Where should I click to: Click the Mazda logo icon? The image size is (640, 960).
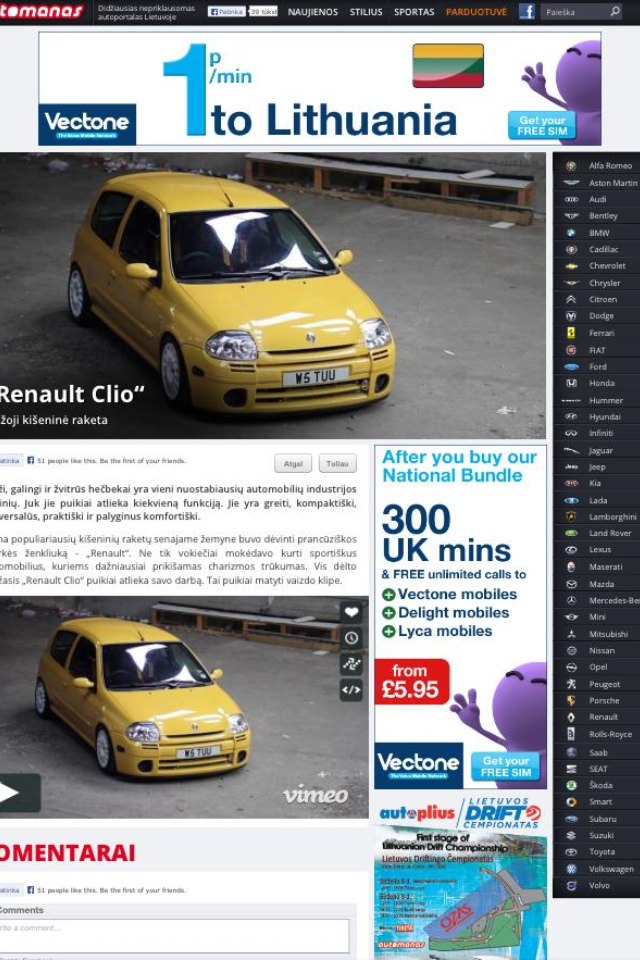(571, 584)
